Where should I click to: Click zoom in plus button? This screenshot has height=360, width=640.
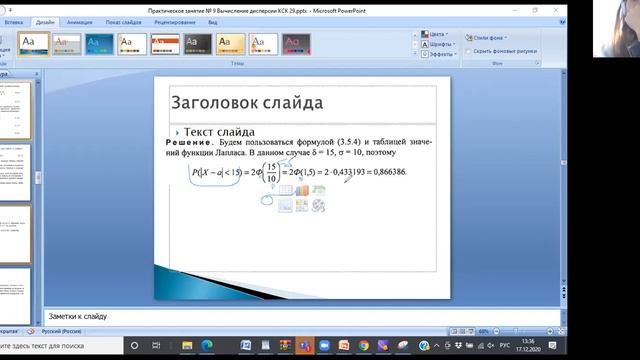tap(550, 331)
